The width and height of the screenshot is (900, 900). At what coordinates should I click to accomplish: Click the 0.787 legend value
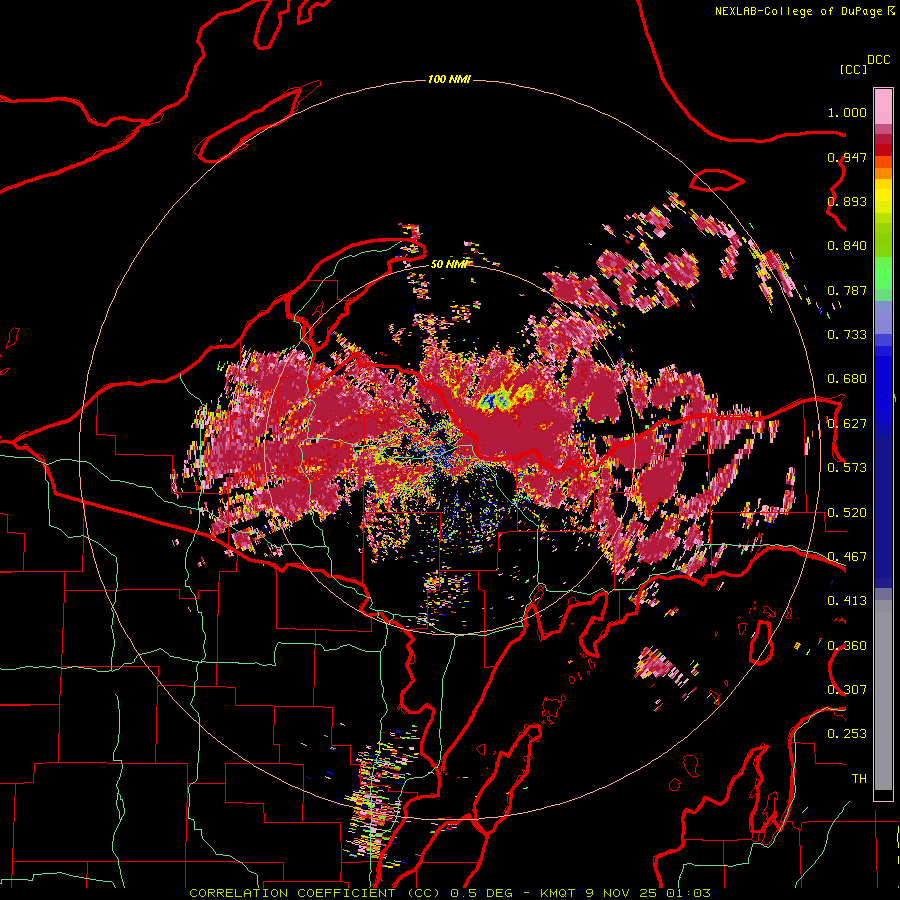[847, 290]
